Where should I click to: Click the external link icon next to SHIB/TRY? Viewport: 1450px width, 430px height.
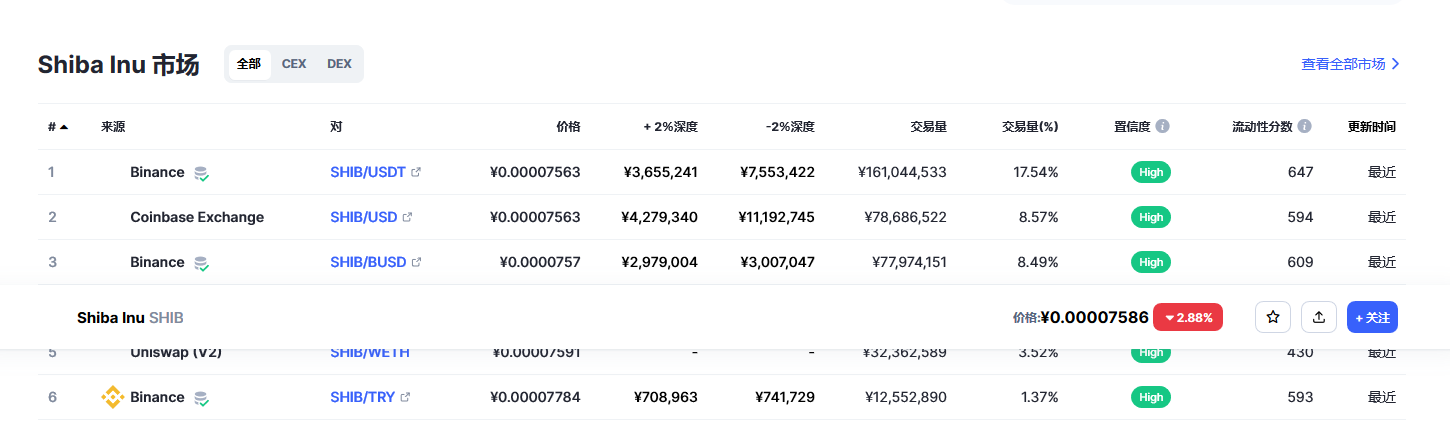405,397
